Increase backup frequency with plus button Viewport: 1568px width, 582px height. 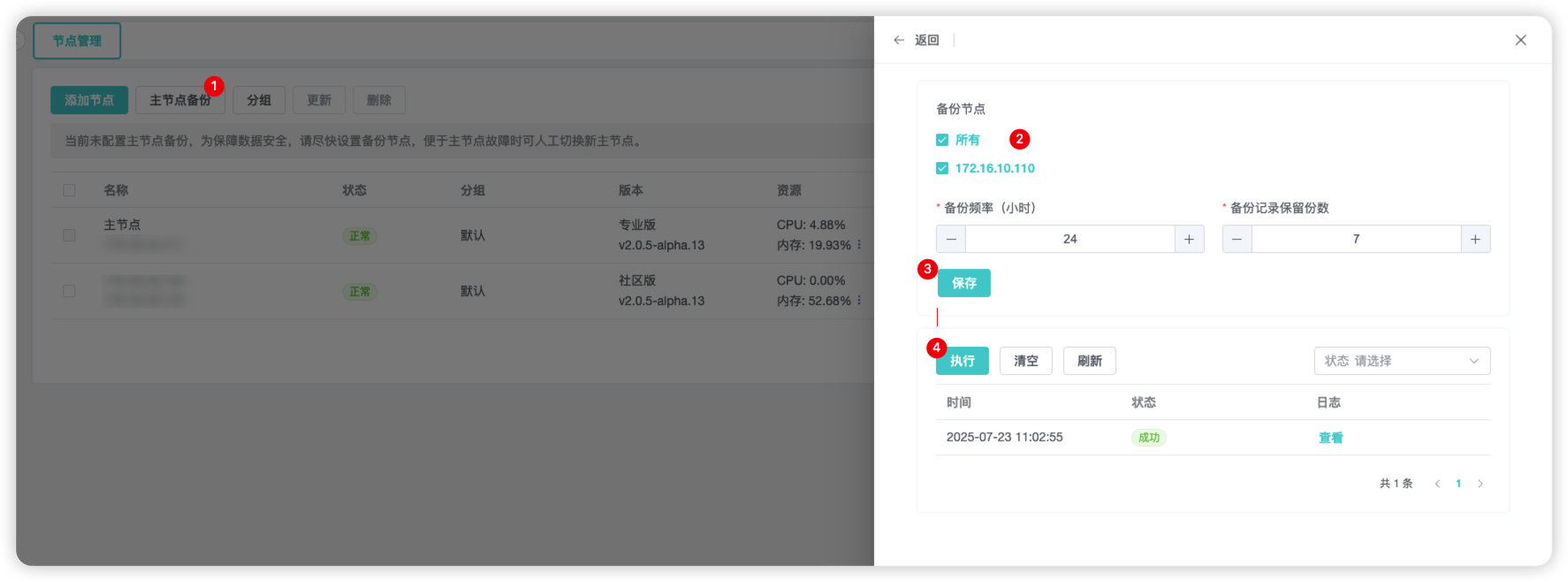[1189, 239]
